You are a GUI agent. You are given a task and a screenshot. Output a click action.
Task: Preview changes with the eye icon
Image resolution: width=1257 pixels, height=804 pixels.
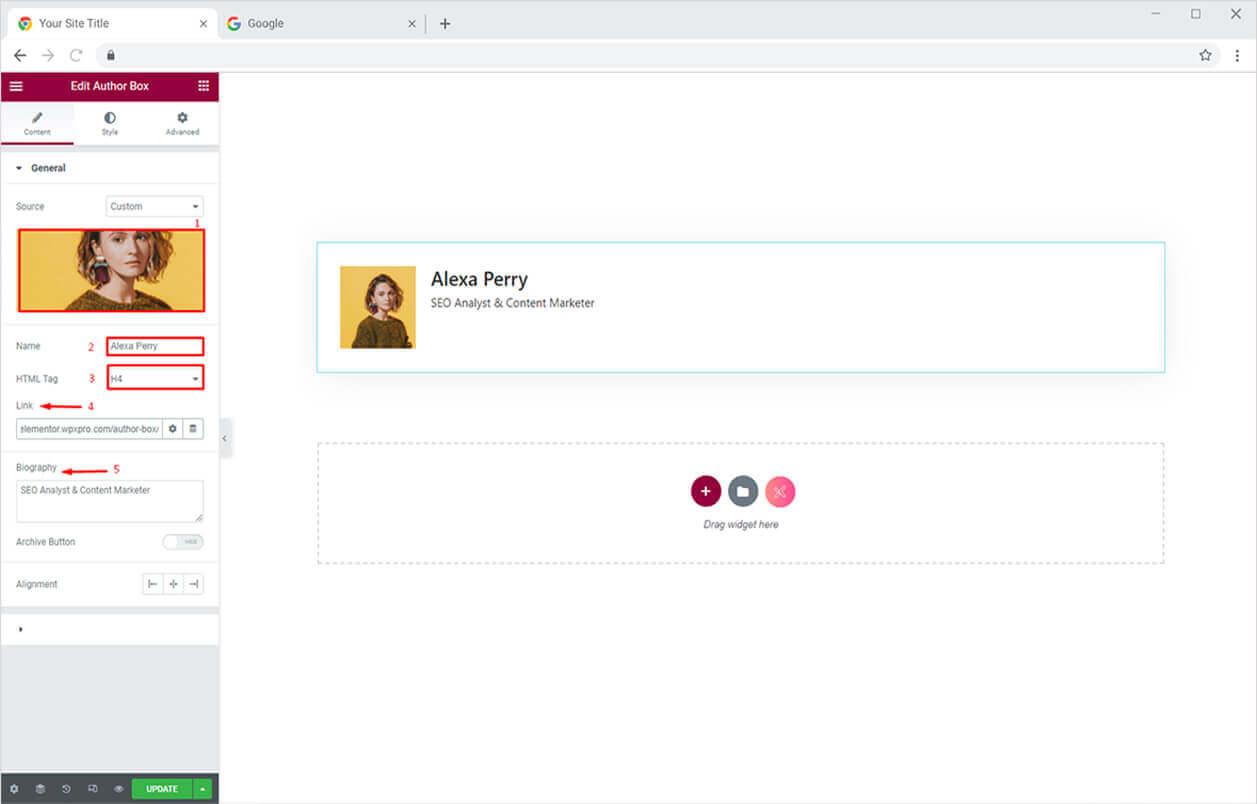click(118, 789)
